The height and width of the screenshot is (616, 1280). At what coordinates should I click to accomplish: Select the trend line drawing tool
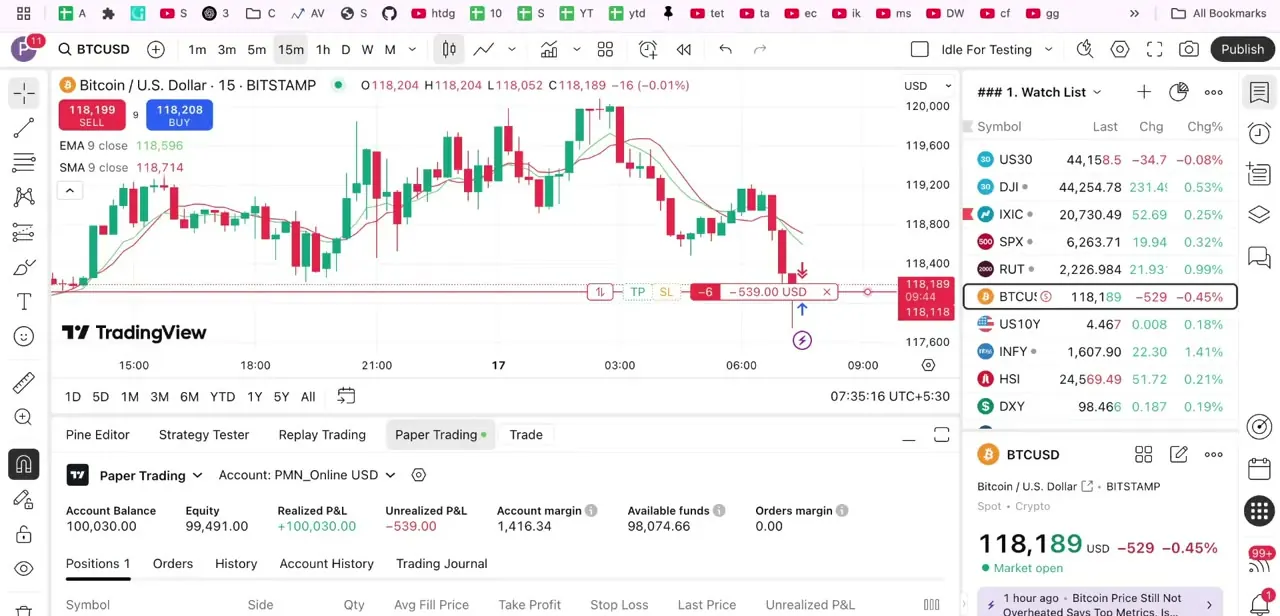(x=24, y=128)
